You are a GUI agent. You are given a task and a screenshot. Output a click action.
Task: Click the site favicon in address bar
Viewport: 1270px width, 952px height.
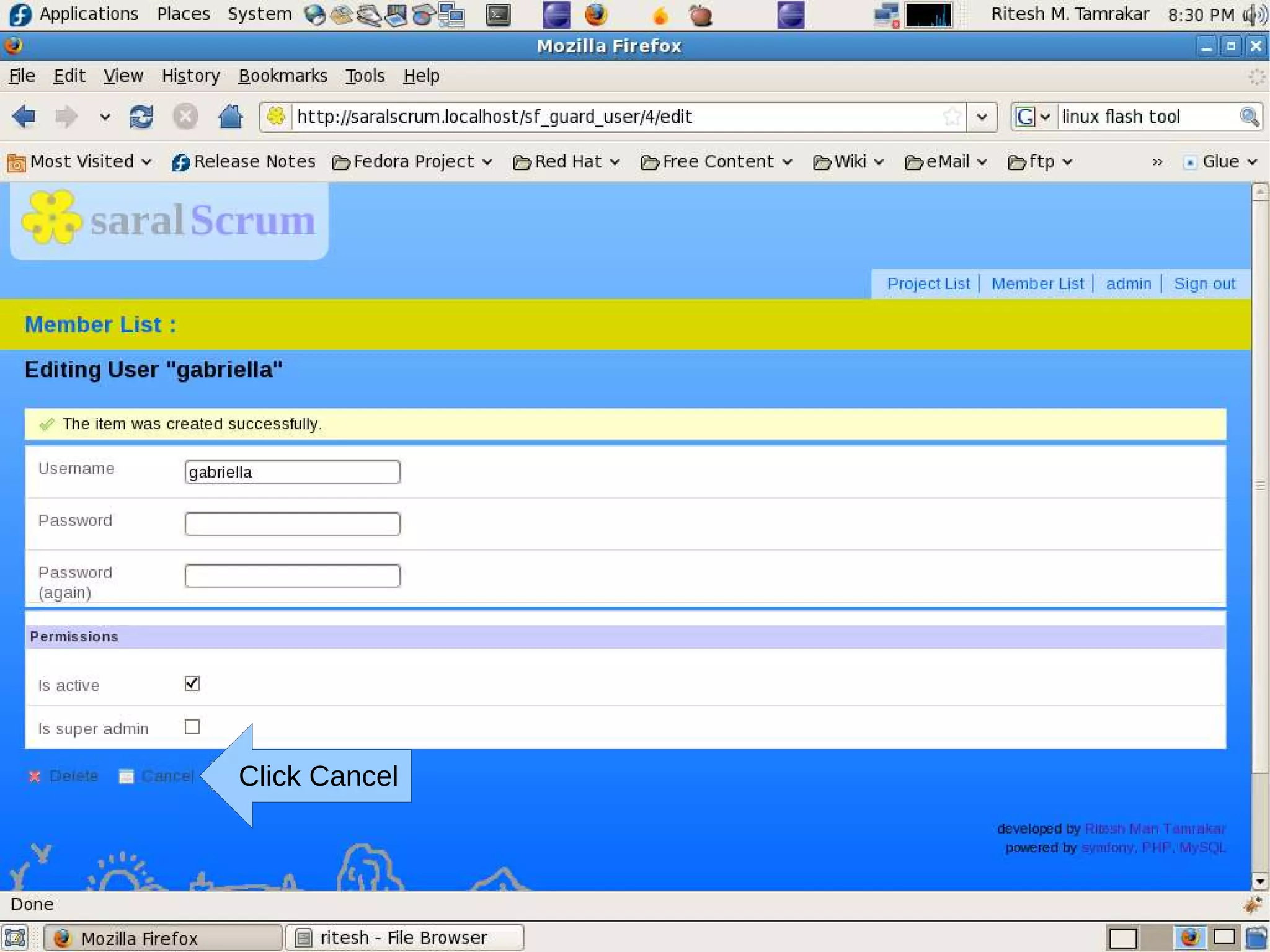(x=276, y=117)
